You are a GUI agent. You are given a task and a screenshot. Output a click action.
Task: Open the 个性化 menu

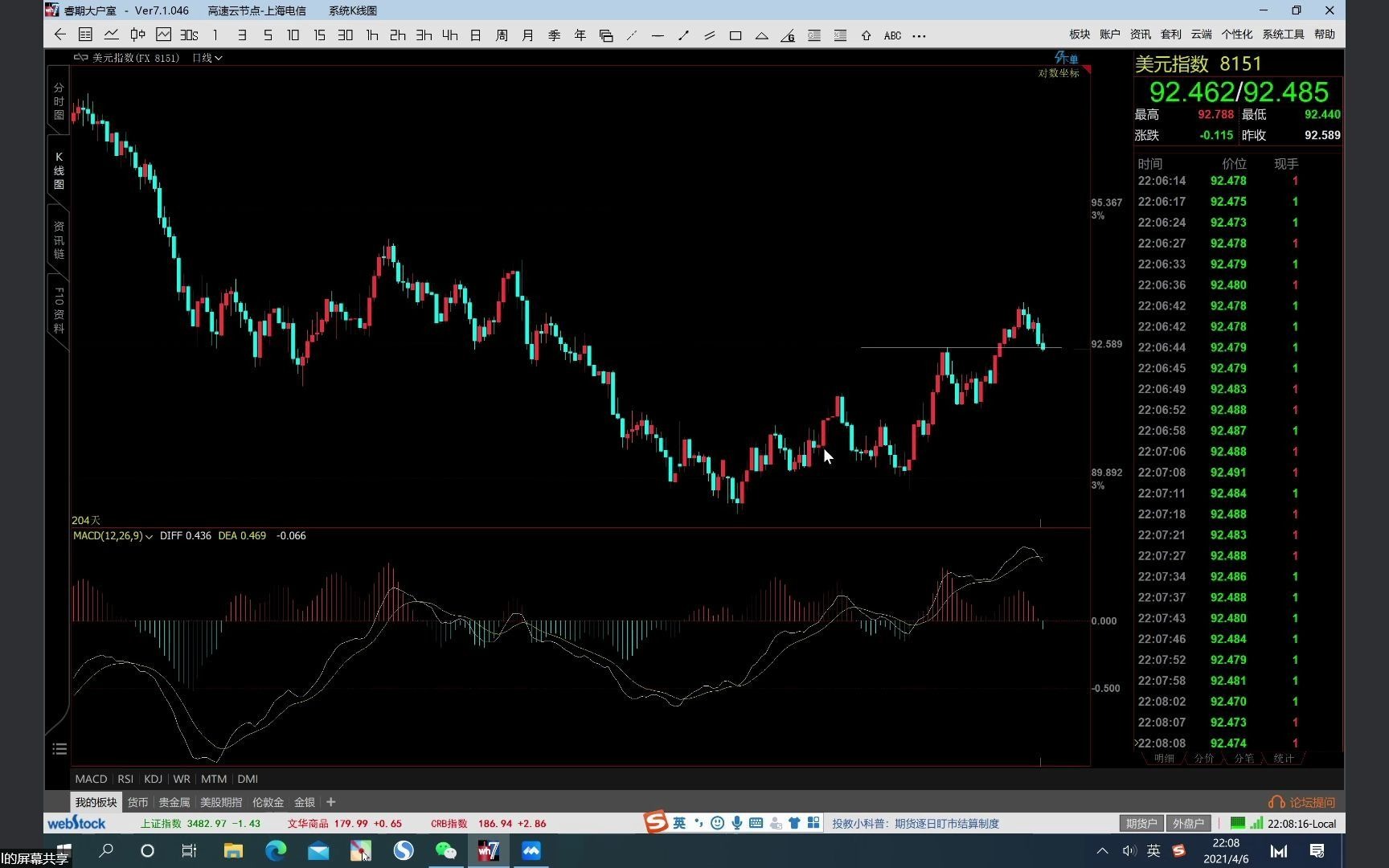1236,35
